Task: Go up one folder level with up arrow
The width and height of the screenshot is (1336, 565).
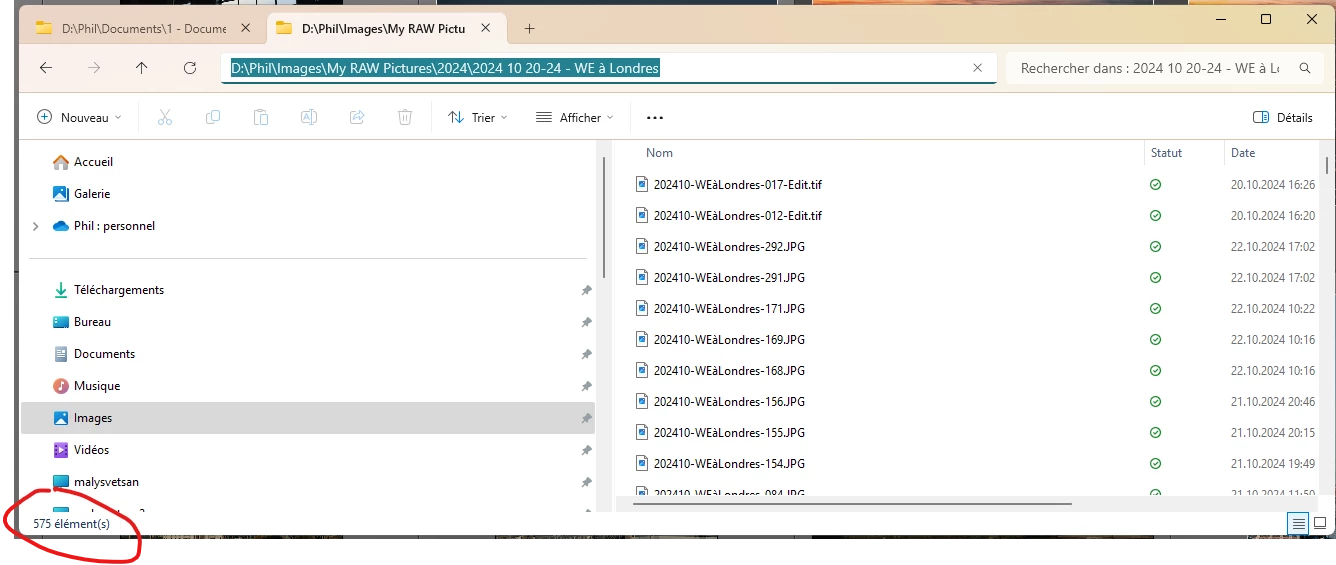Action: point(141,68)
